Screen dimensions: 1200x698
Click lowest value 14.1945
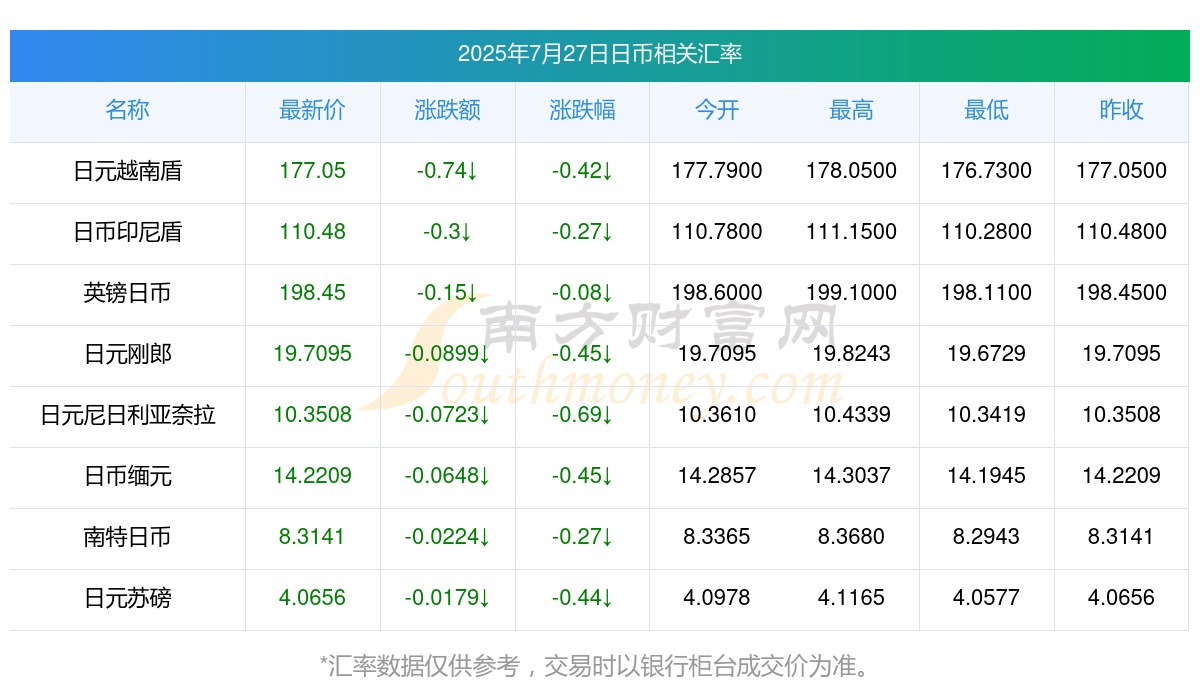[x=987, y=476]
